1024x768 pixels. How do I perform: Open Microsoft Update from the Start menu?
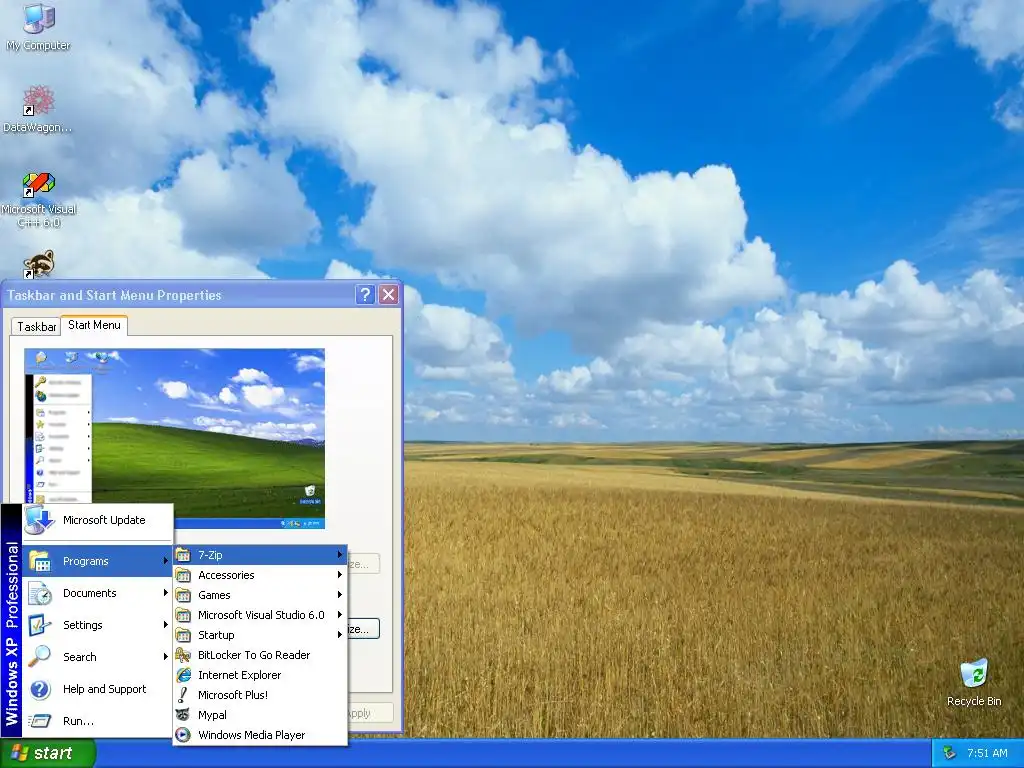tap(98, 520)
